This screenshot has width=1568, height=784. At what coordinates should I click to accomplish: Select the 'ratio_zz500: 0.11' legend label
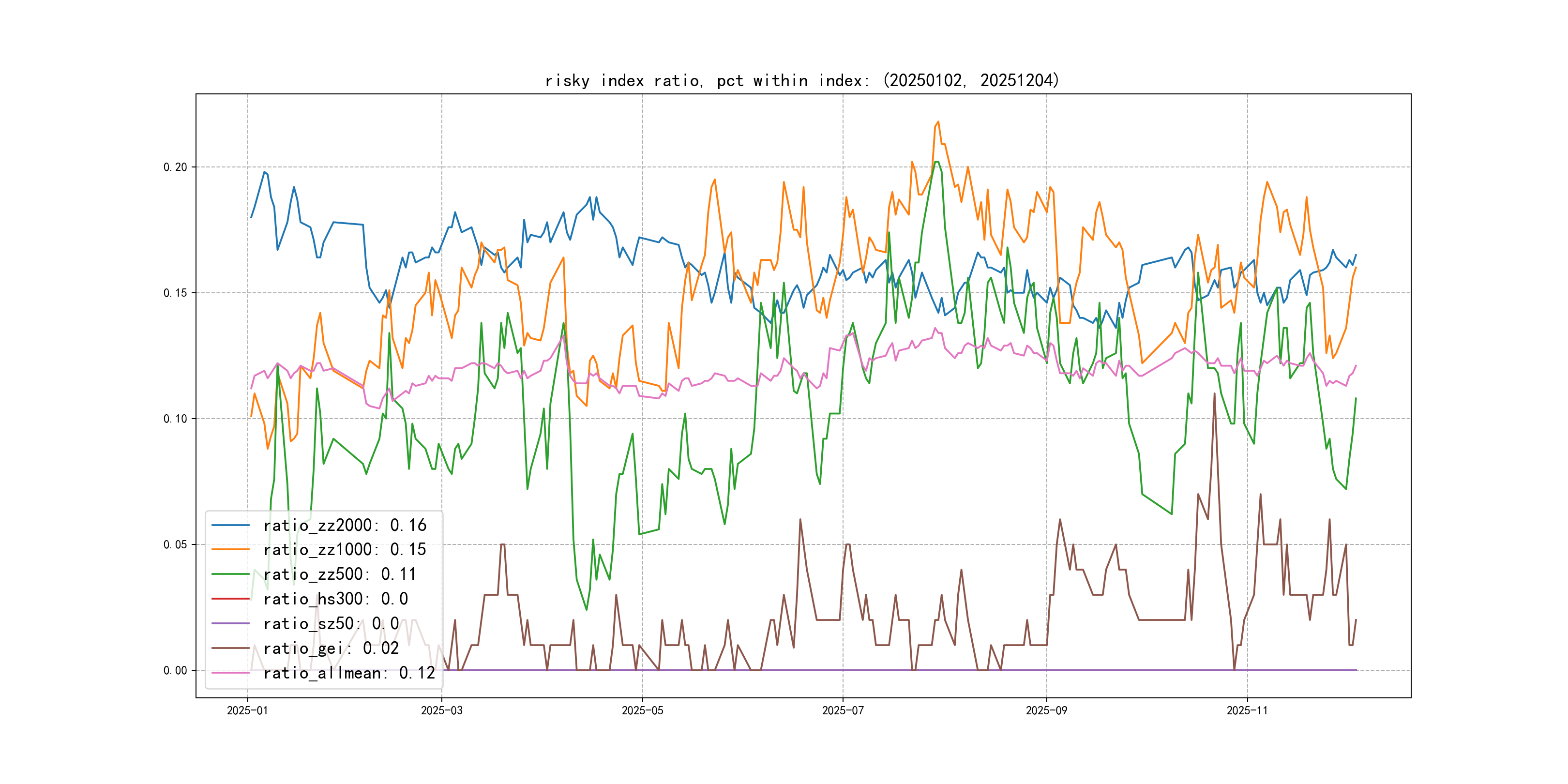click(x=339, y=574)
